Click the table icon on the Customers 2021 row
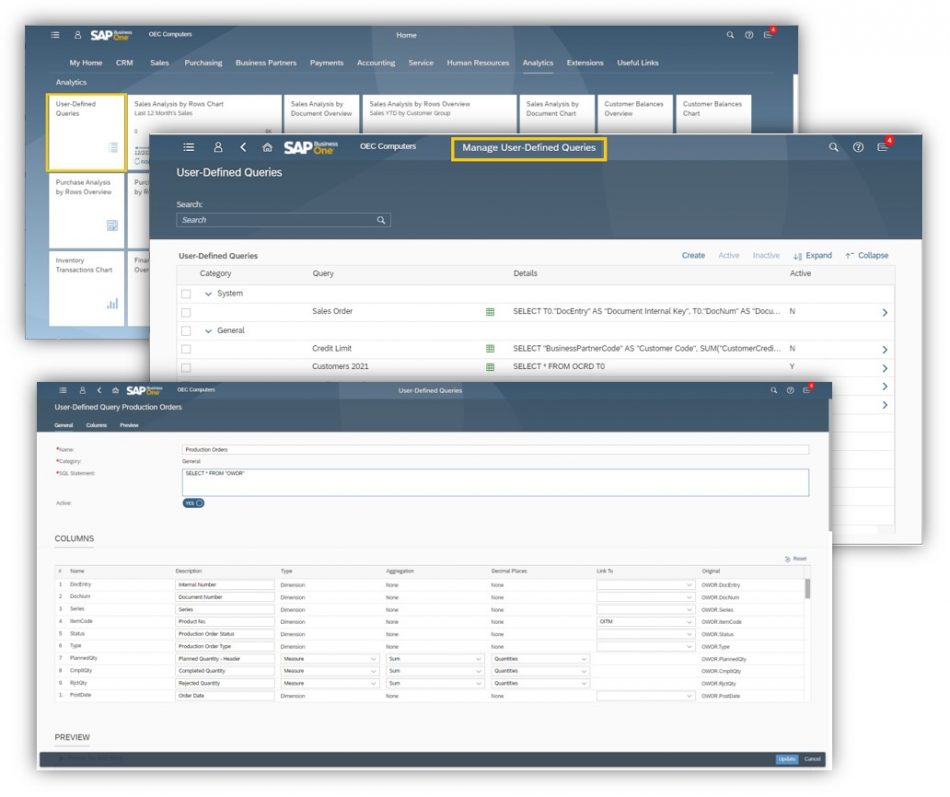Screen dimensions: 950x797 tap(490, 367)
